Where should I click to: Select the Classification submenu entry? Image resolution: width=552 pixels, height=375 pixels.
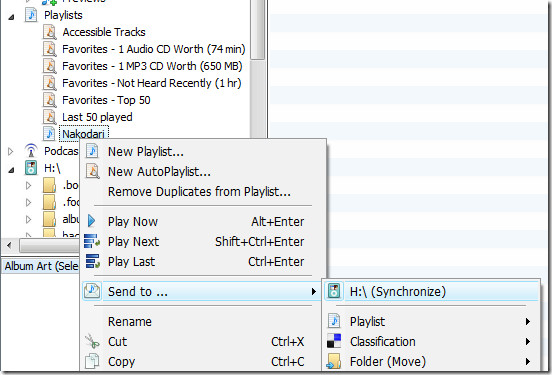432,341
